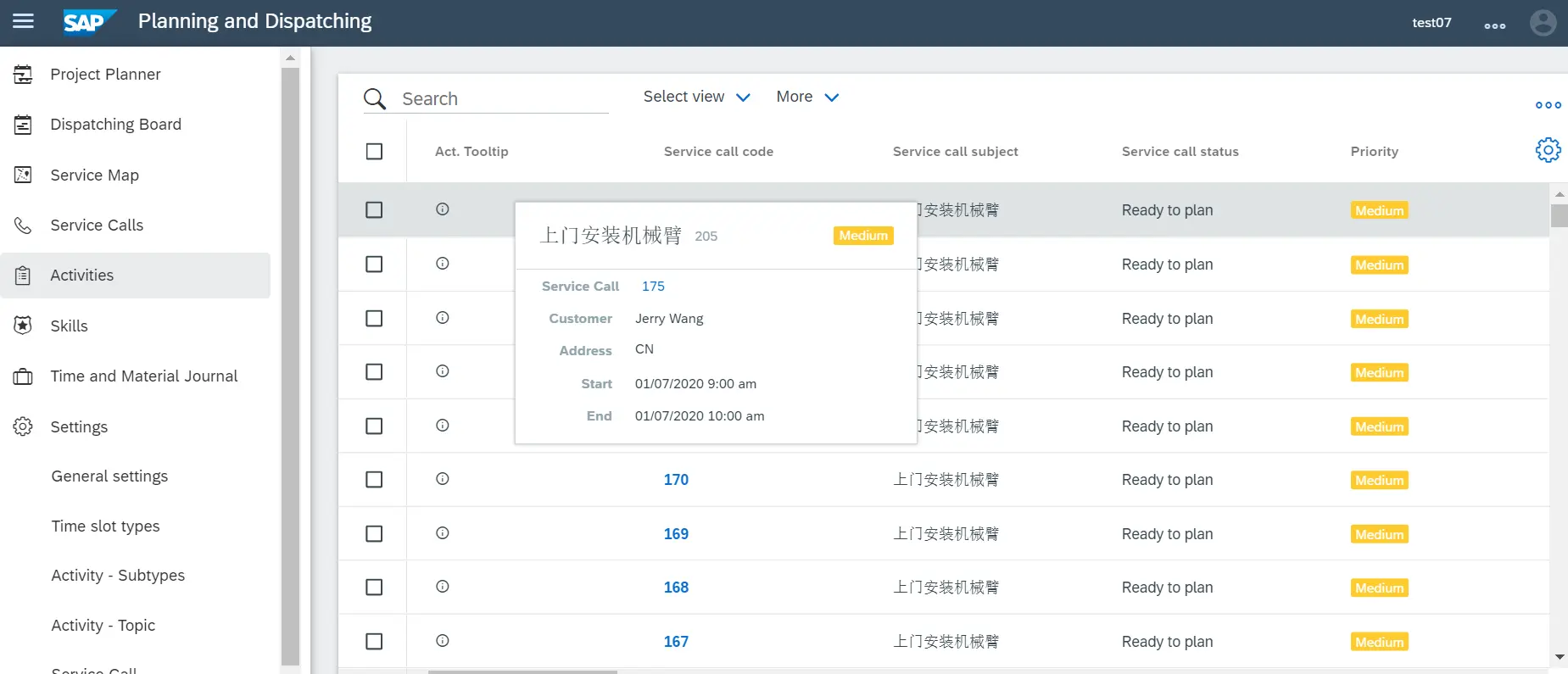
Task: Click info tooltip icon in fifth row
Action: pos(443,426)
